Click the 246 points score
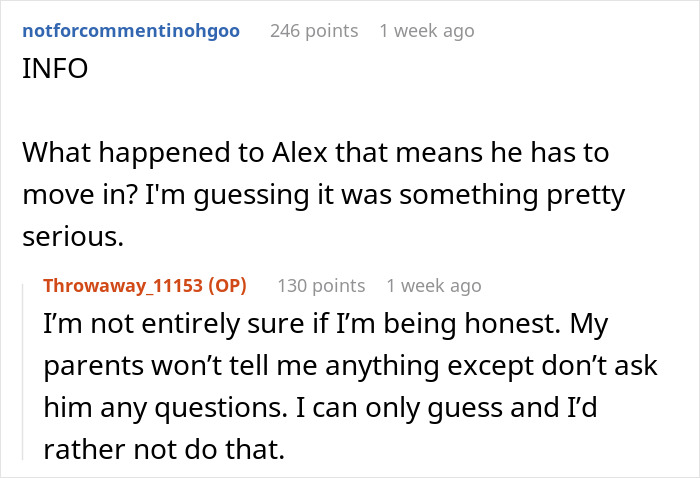The width and height of the screenshot is (700, 478). 314,31
